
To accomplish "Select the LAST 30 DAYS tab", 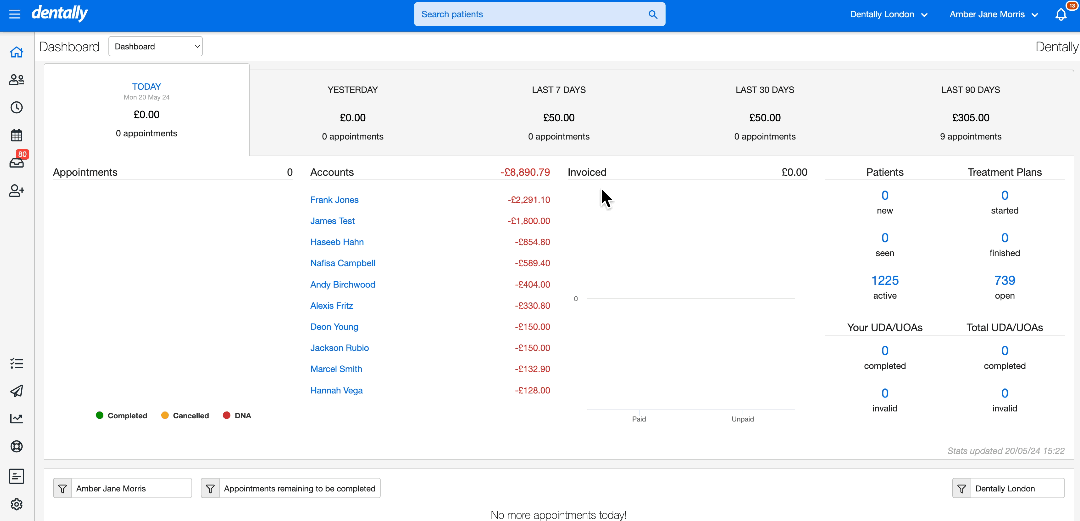I will point(765,112).
